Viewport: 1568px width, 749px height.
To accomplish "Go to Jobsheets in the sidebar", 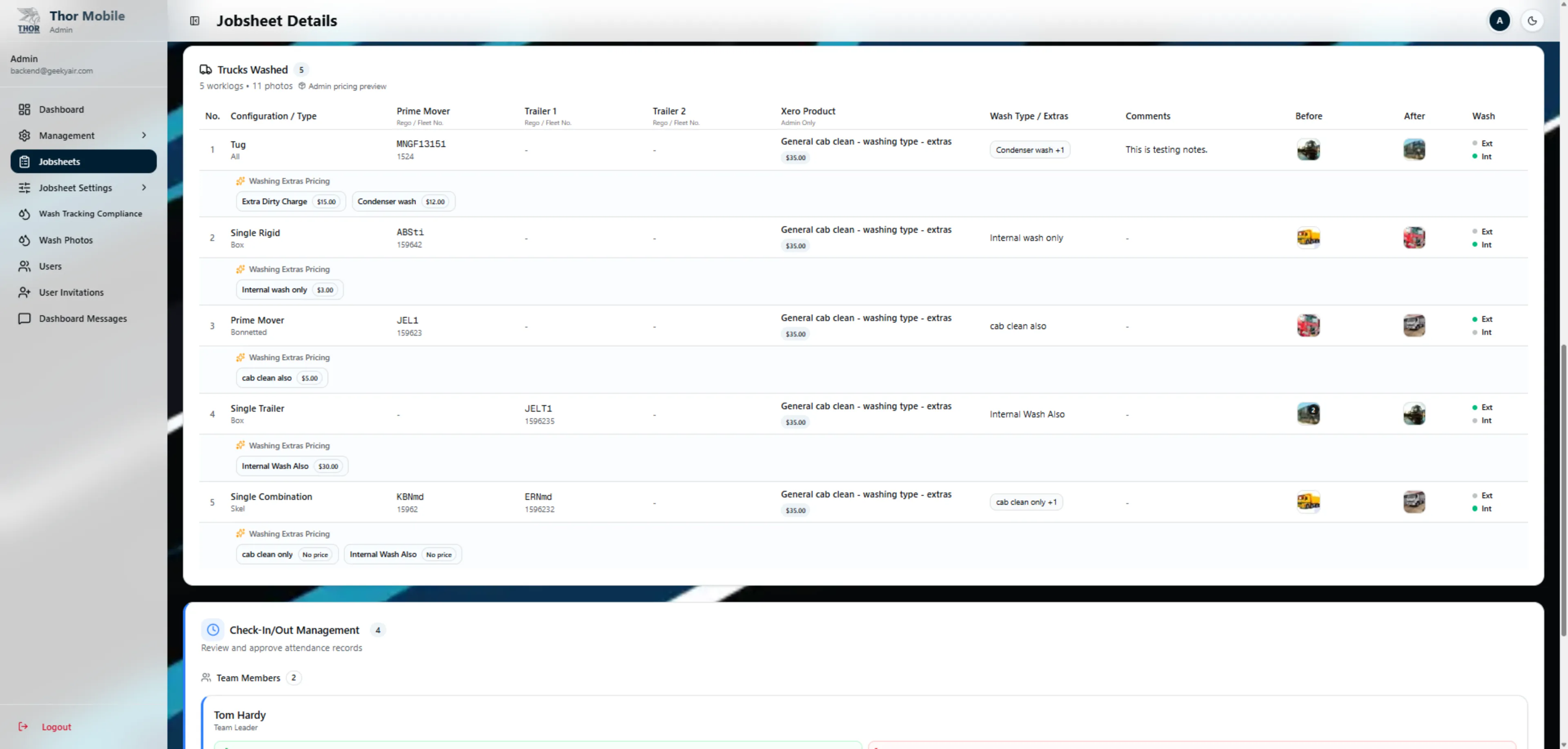I will click(x=83, y=162).
